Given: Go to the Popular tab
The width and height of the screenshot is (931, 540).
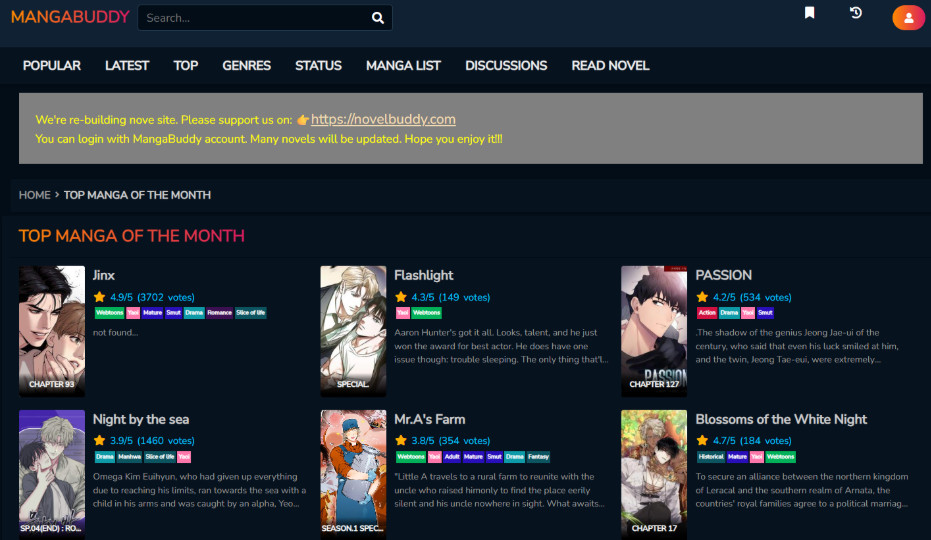Looking at the screenshot, I should 51,65.
